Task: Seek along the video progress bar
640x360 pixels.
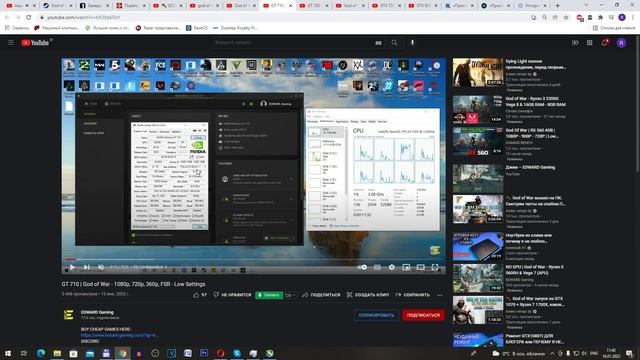Action: 253,259
